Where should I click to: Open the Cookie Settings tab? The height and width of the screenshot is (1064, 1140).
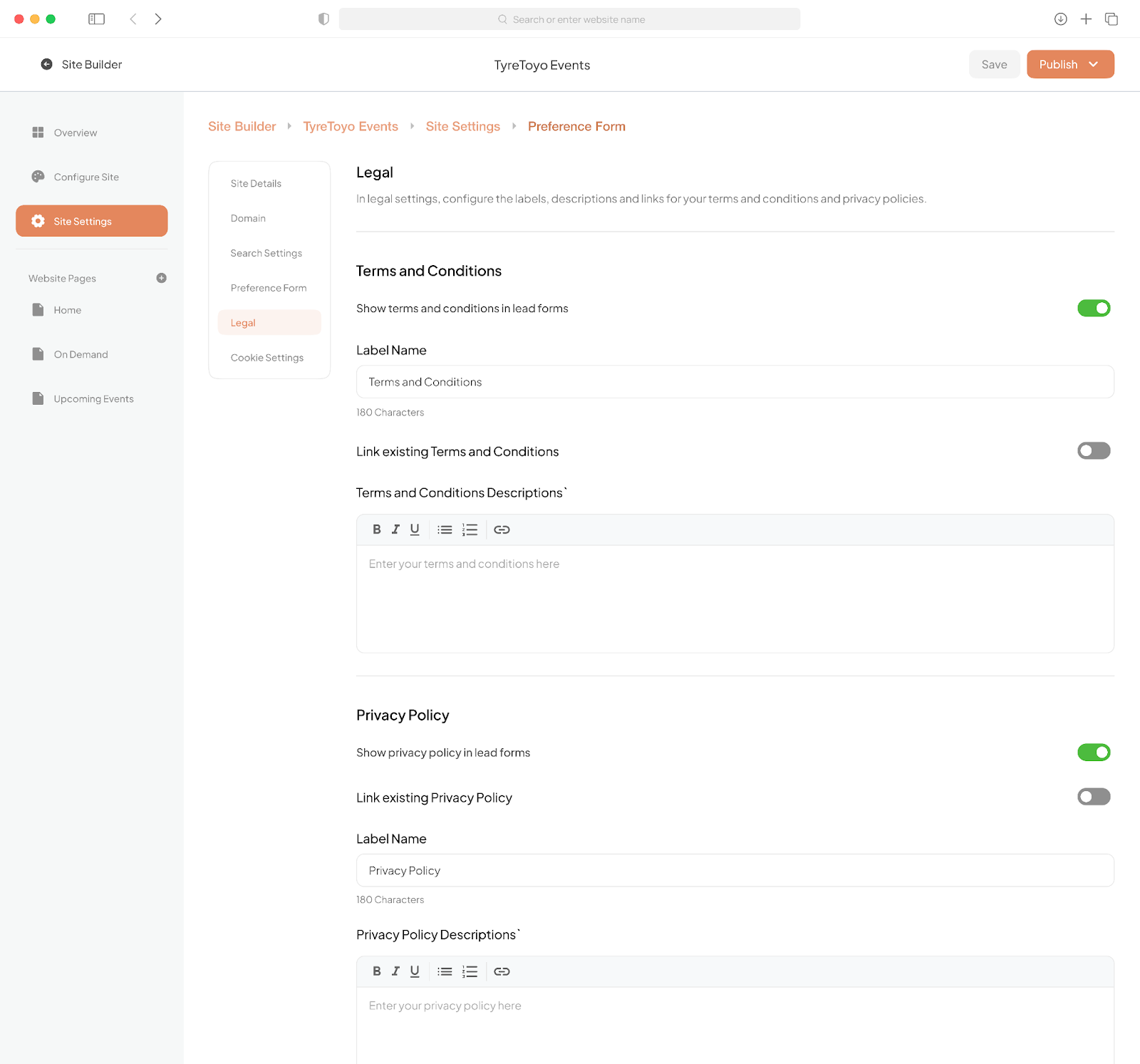point(269,358)
